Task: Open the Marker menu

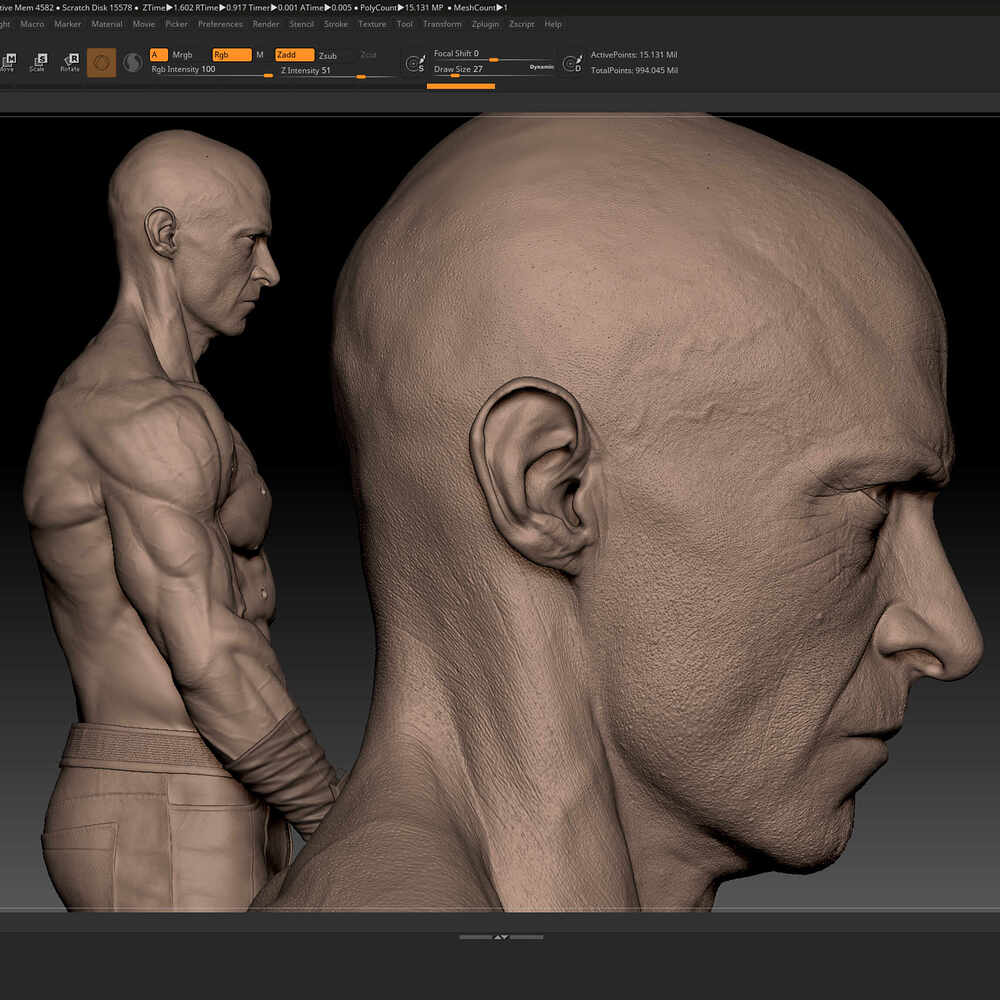Action: [68, 24]
